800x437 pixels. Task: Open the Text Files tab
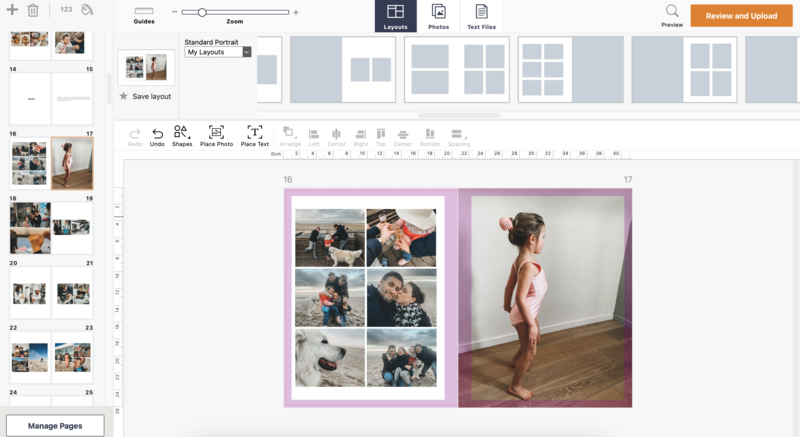coord(481,16)
